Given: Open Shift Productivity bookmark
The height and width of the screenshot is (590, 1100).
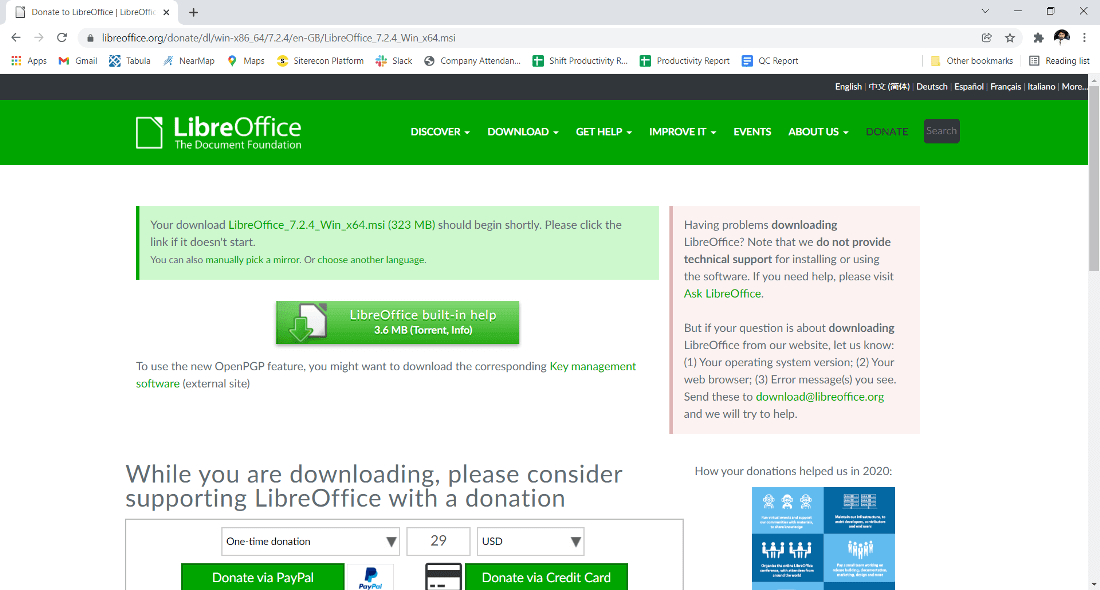Looking at the screenshot, I should [x=580, y=61].
